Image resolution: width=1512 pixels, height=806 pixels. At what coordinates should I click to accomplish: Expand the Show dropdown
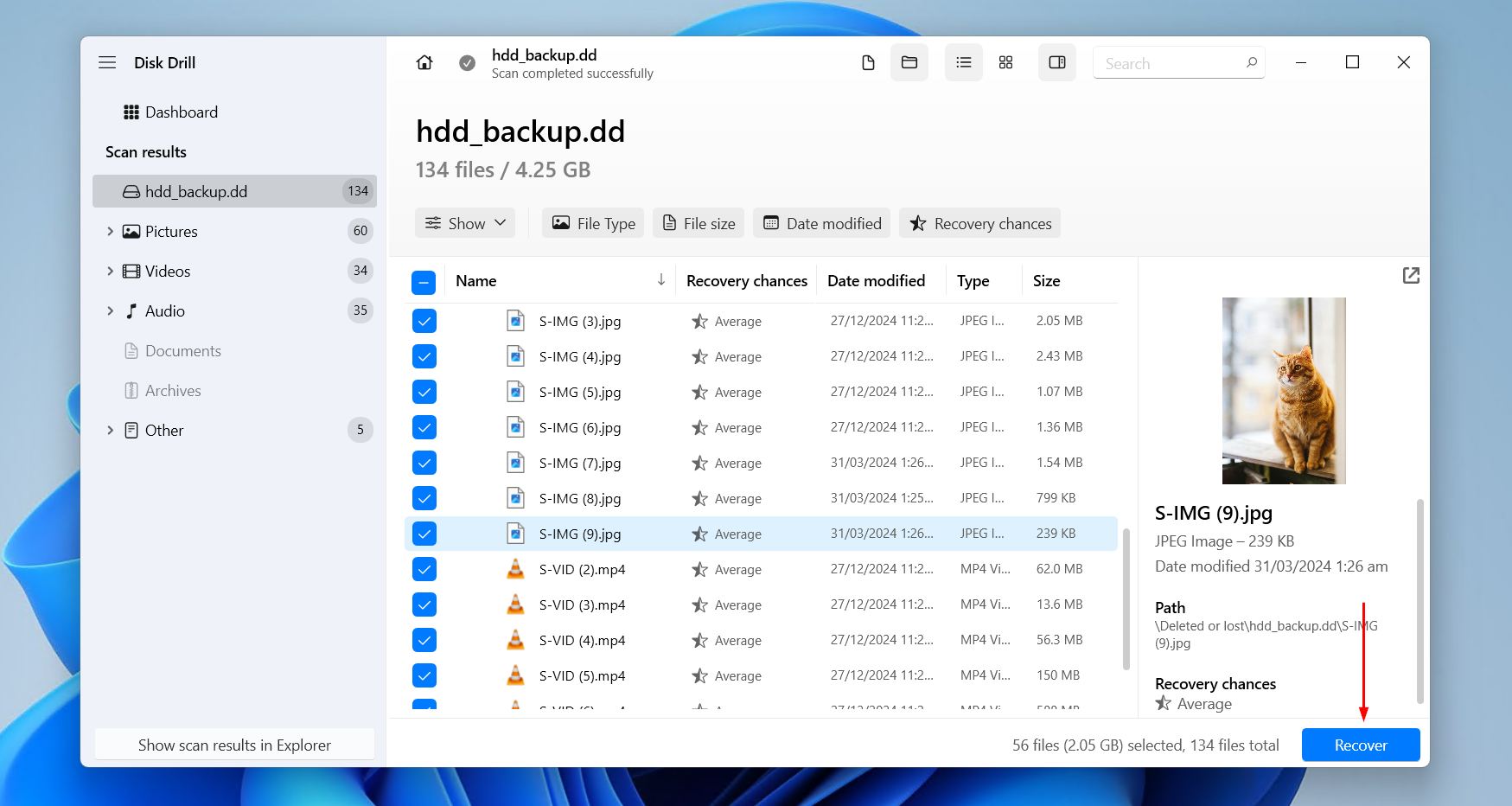(x=464, y=222)
